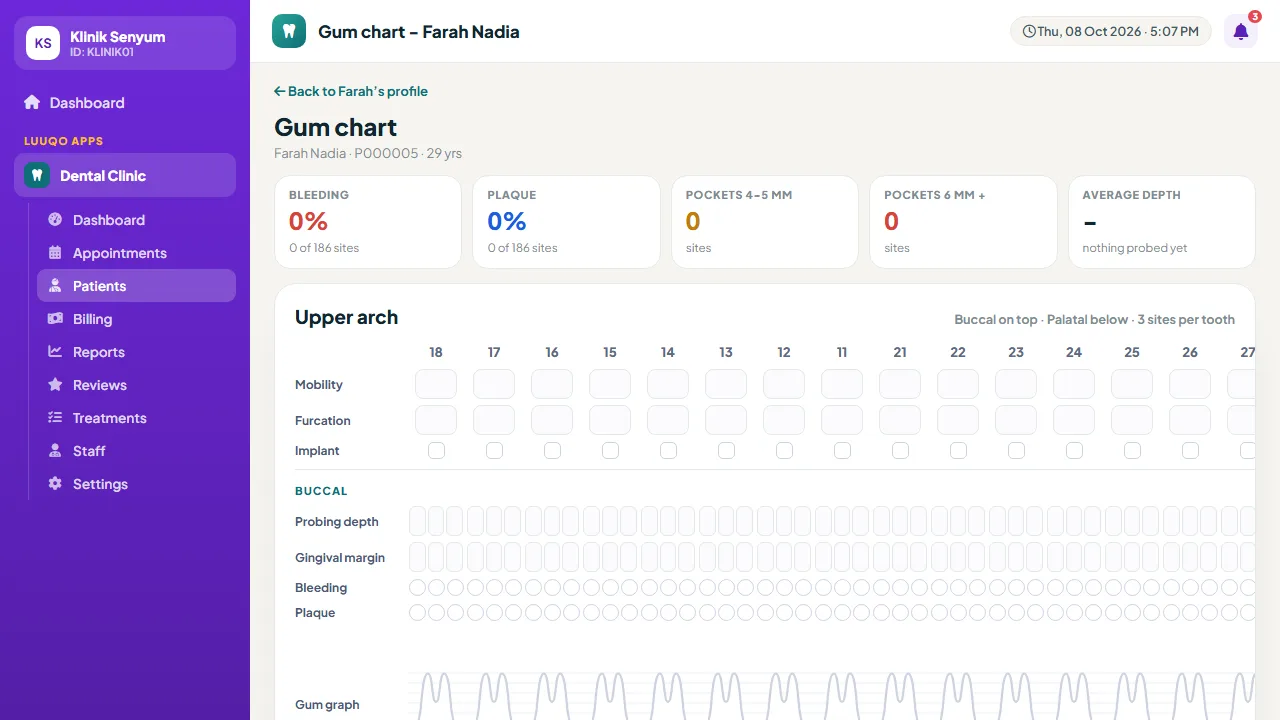Tick Implant checkbox for tooth 18
Image resolution: width=1280 pixels, height=720 pixels.
tap(436, 451)
